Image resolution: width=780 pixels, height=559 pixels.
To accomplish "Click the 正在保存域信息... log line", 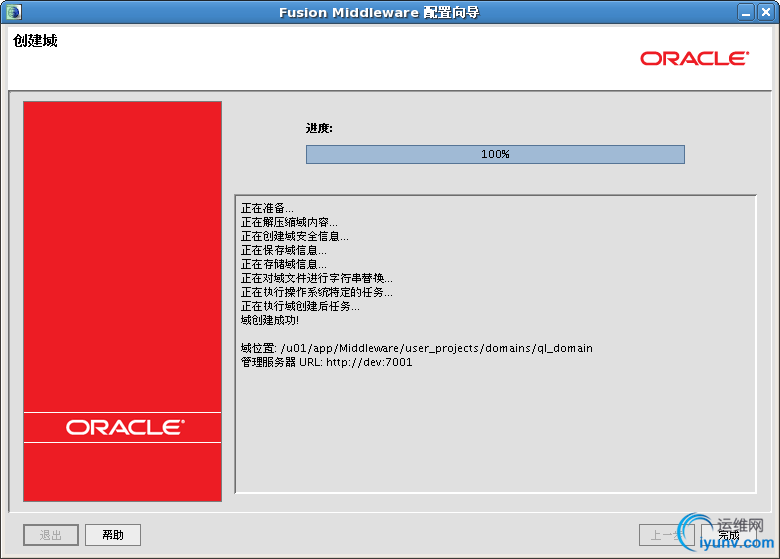I will point(284,250).
